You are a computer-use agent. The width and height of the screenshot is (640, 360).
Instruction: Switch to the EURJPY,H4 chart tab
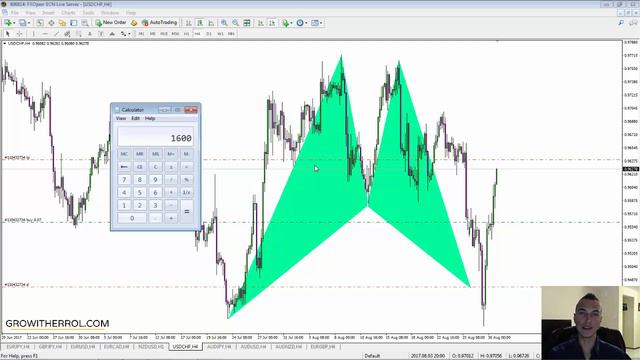(x=18, y=347)
